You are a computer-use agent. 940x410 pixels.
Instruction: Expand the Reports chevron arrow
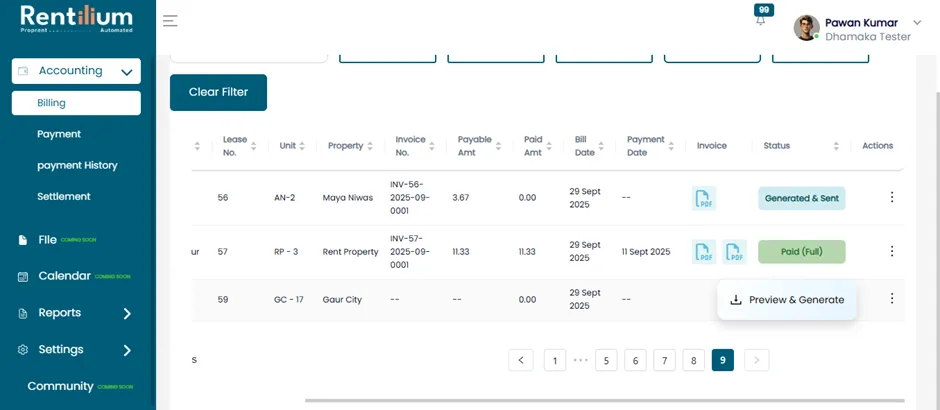tap(127, 313)
